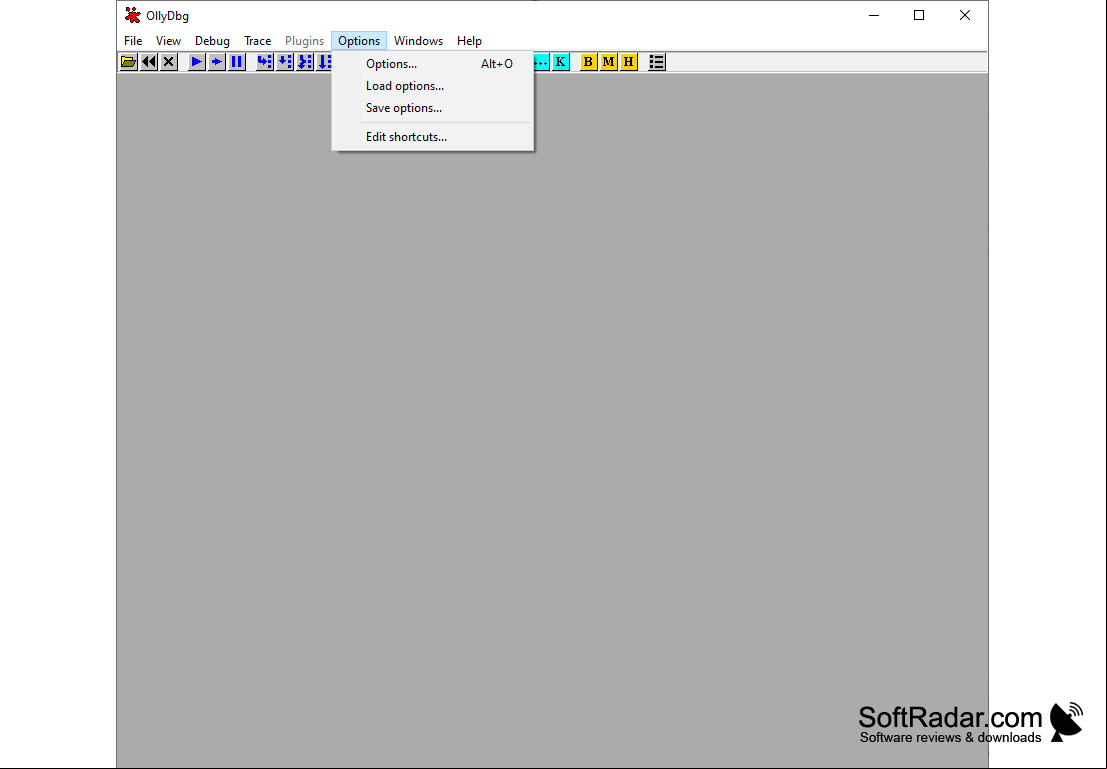Open the Windows menu

point(418,41)
